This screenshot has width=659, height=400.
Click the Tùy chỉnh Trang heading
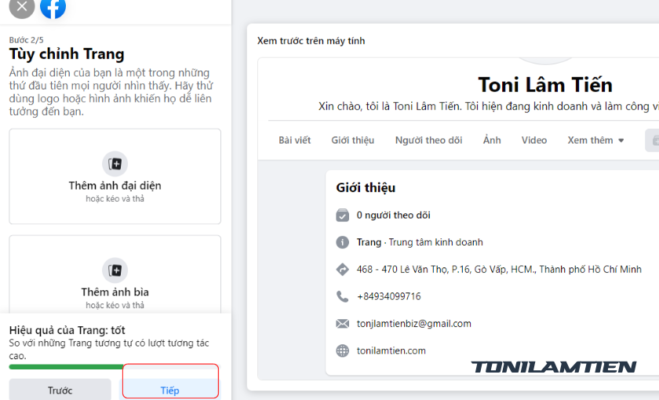click(67, 54)
